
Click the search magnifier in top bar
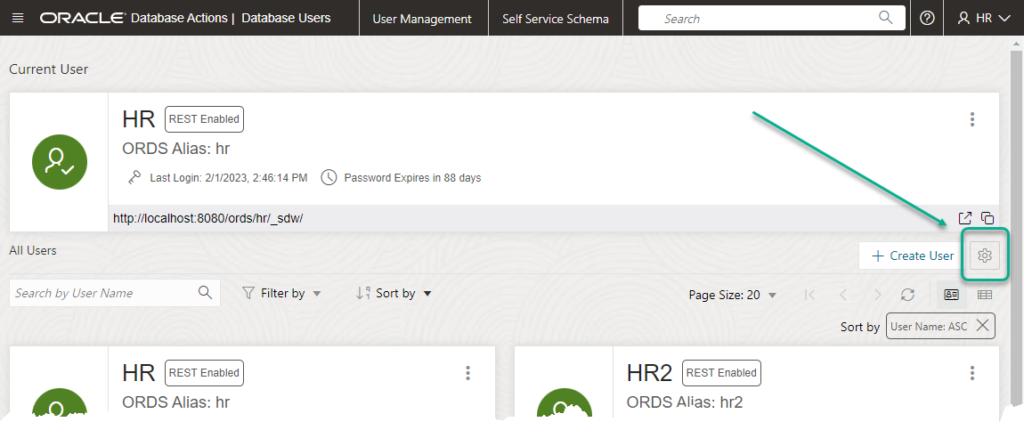click(x=885, y=18)
